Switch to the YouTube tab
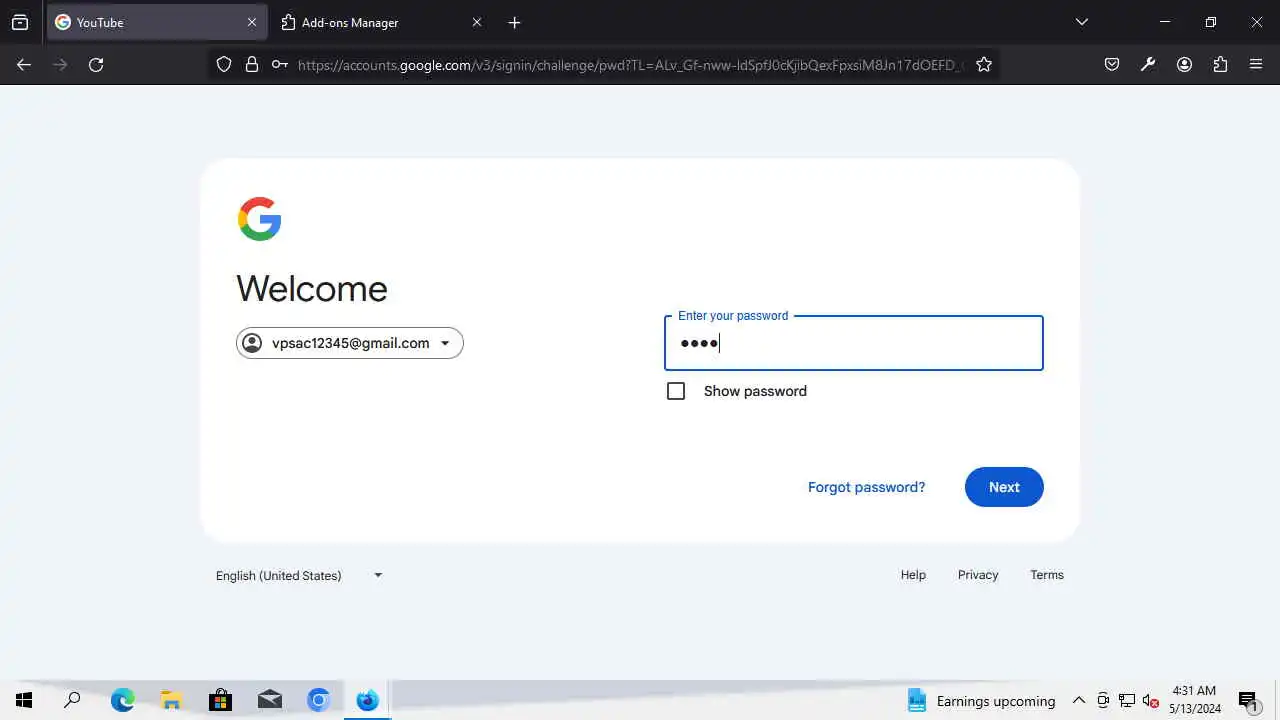Screen dimensions: 1280x720 [156, 22]
